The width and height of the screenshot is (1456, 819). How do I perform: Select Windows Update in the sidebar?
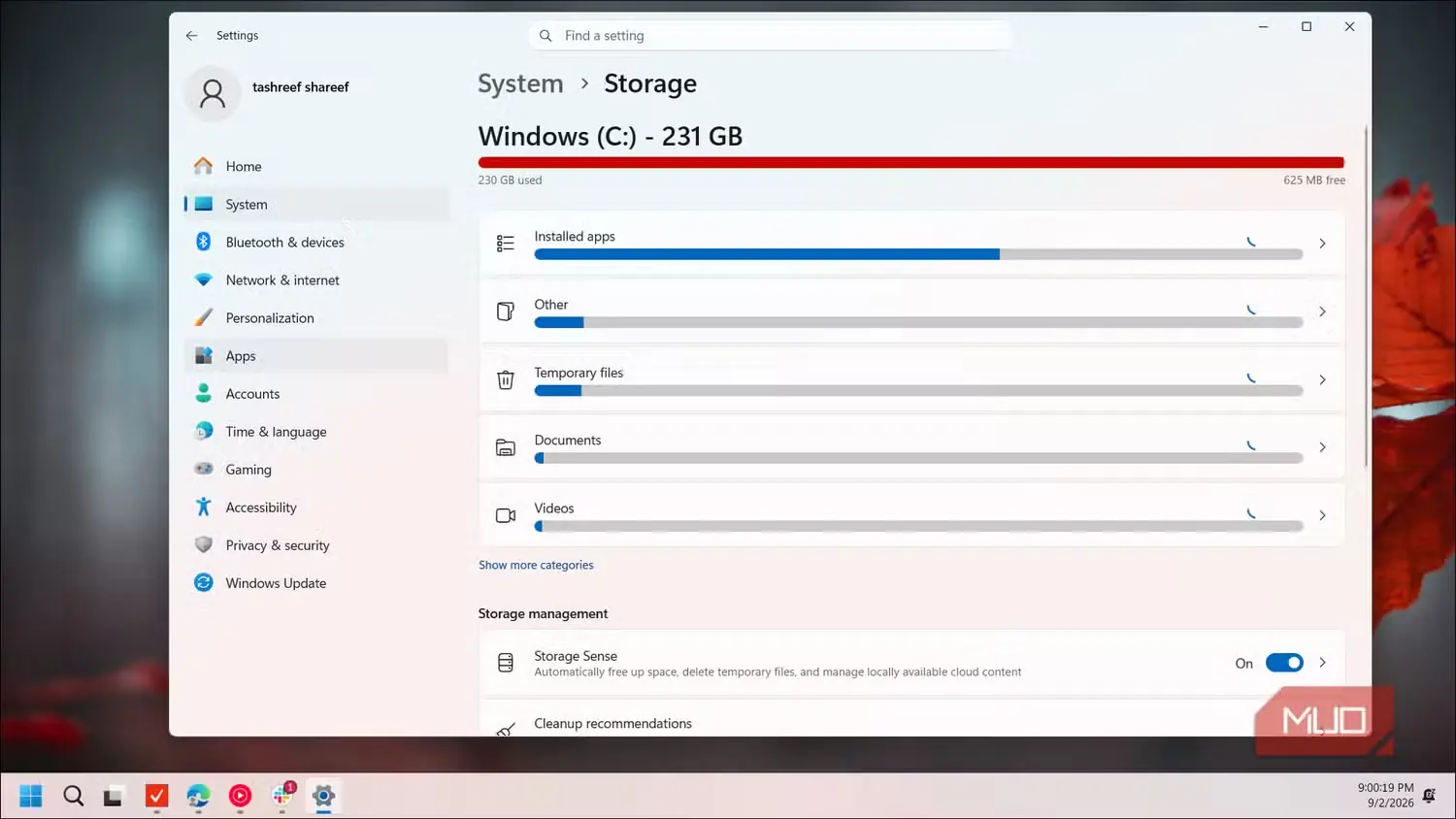point(316,582)
